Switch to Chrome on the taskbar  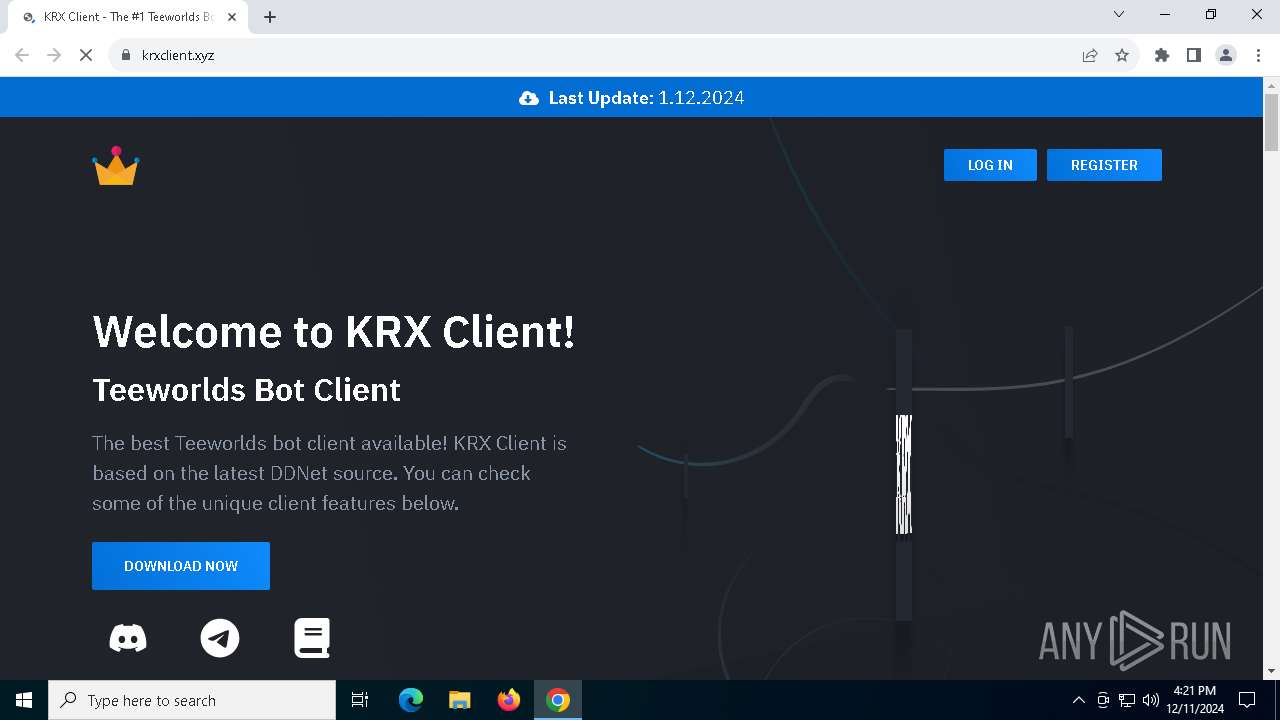pyautogui.click(x=558, y=700)
